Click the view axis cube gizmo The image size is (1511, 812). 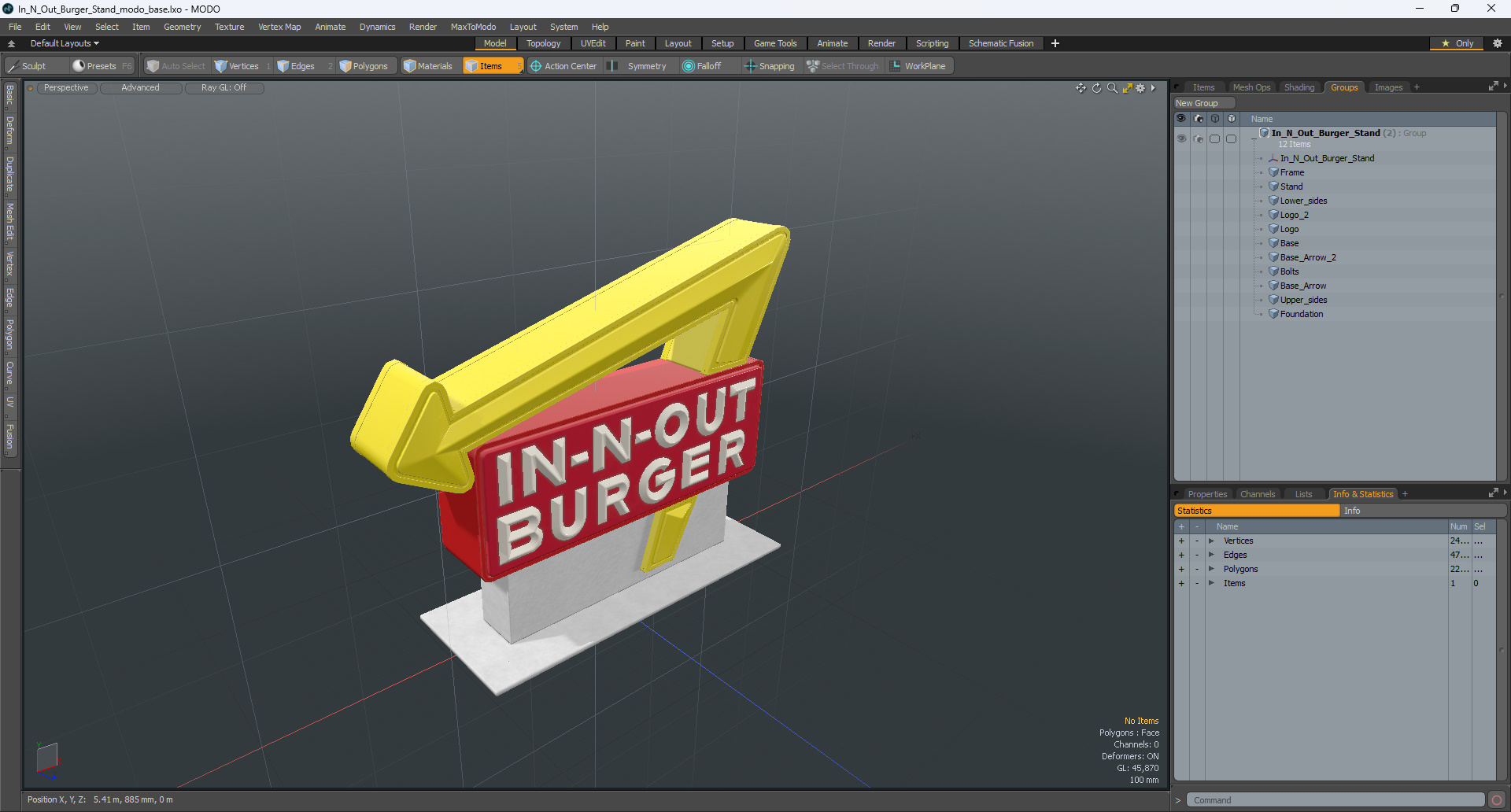[47, 759]
